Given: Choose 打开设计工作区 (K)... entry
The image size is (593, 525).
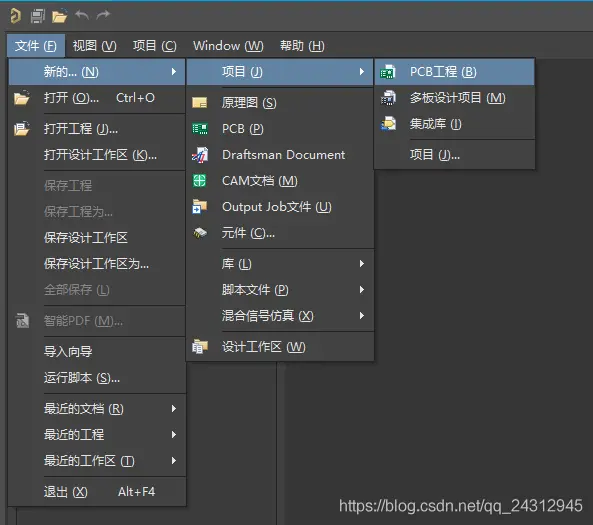Looking at the screenshot, I should 97,155.
